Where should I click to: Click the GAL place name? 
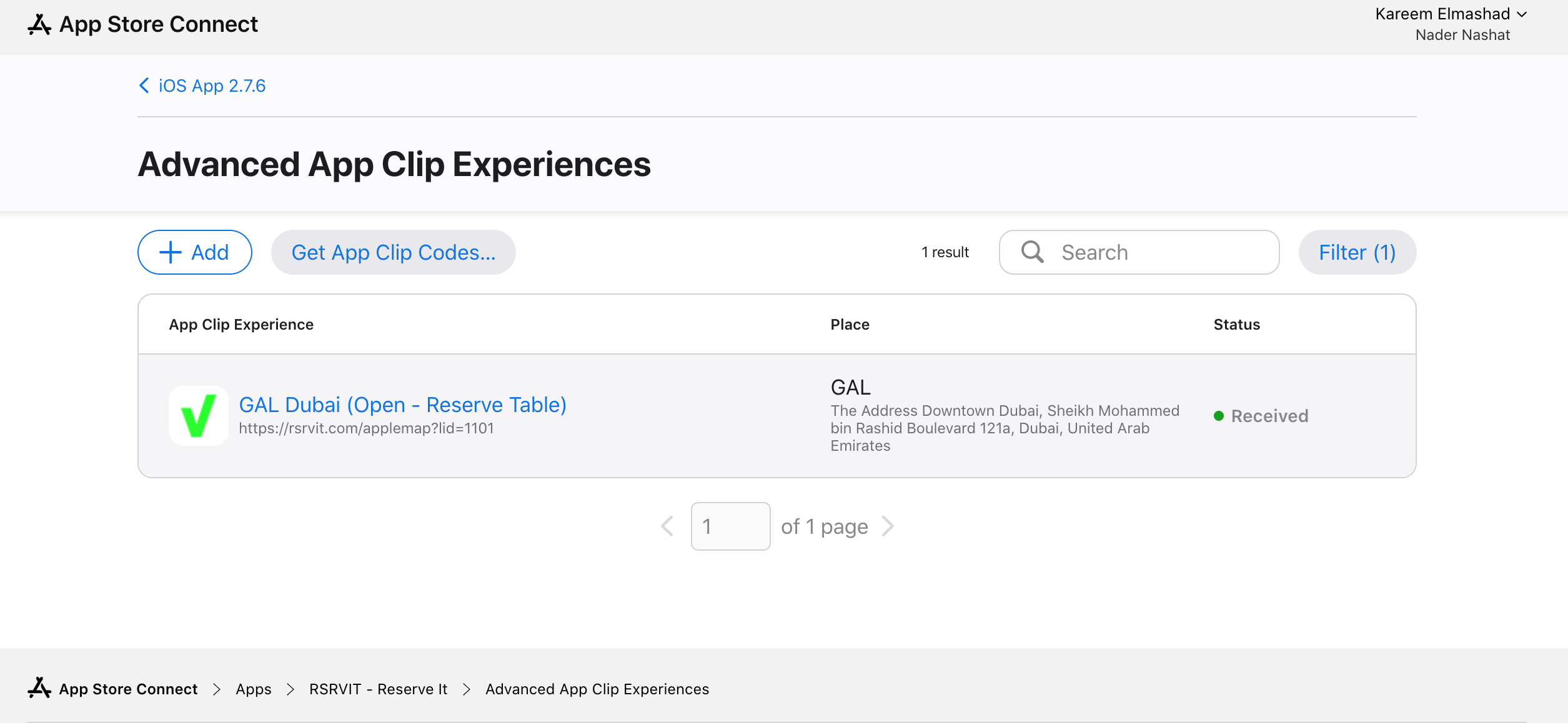[850, 388]
